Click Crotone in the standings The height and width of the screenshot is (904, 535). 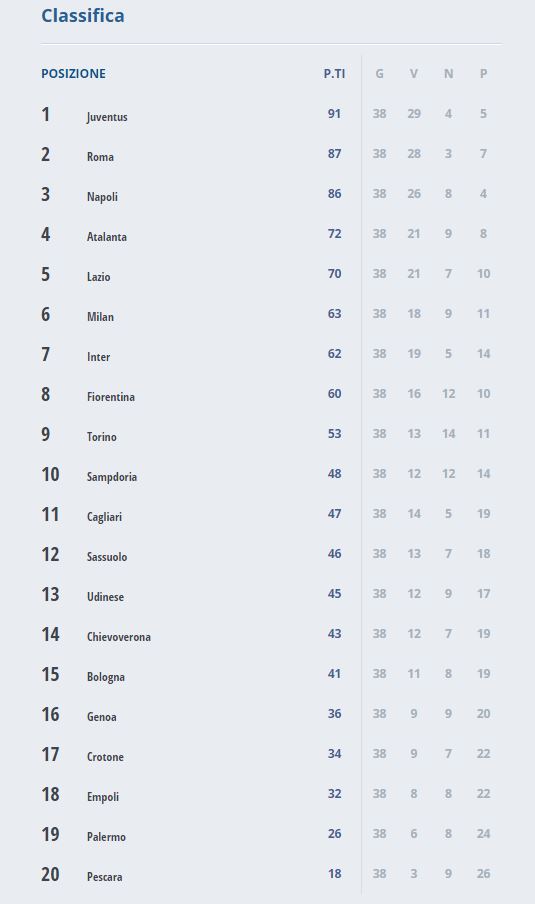click(x=105, y=757)
